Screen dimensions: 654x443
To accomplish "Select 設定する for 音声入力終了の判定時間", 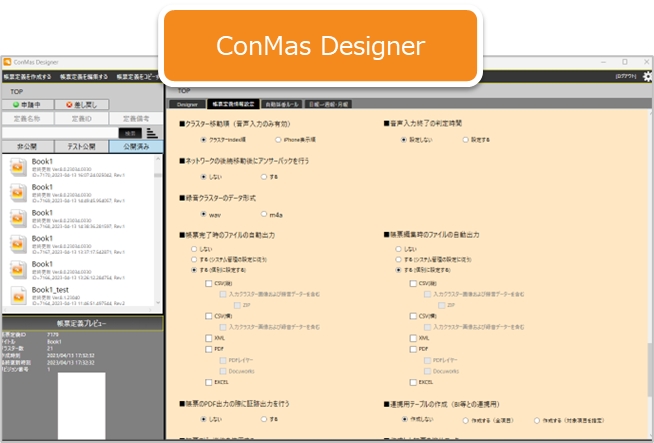I will click(465, 140).
